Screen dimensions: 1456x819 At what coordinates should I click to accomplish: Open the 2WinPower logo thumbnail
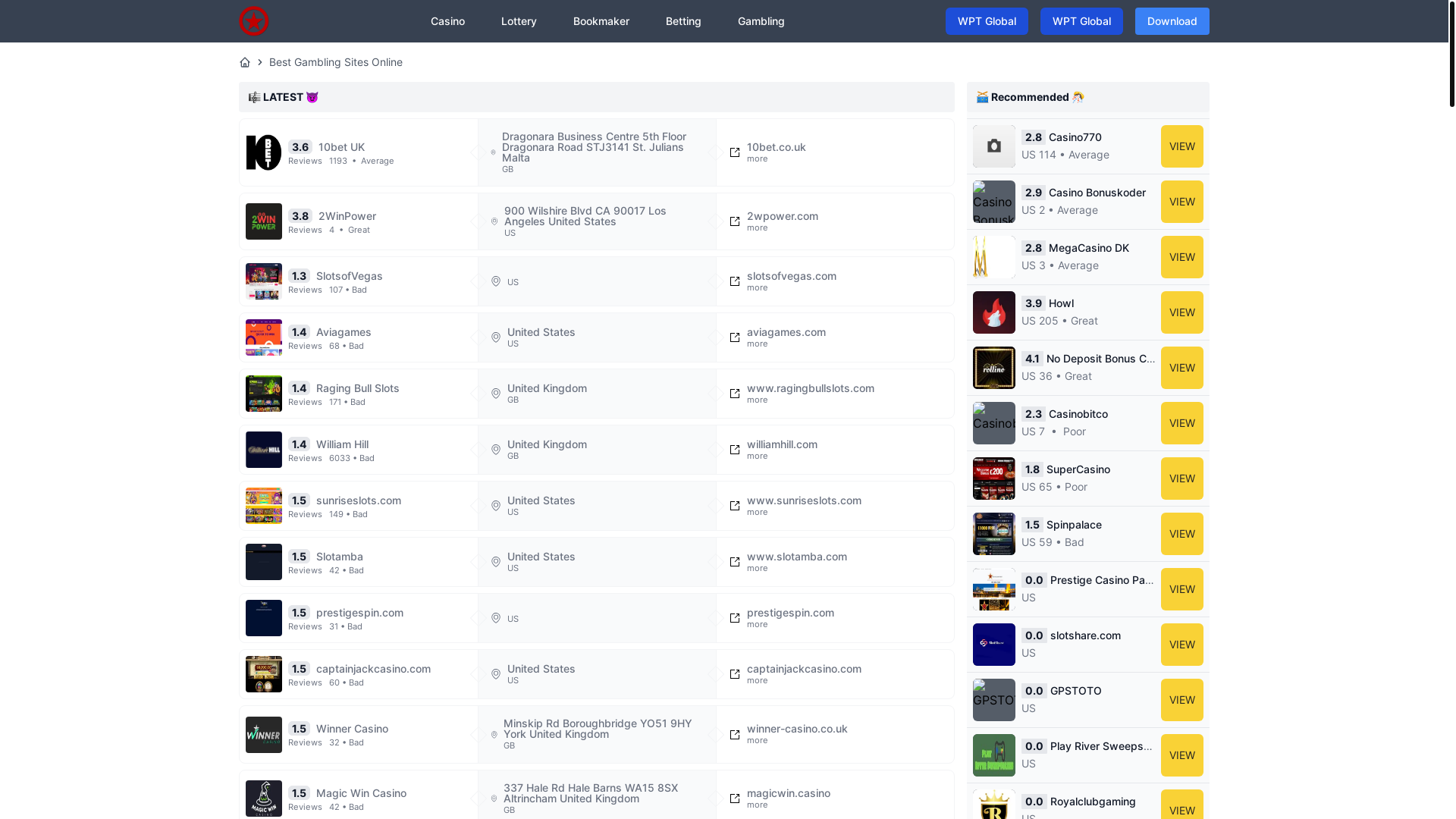click(x=264, y=221)
